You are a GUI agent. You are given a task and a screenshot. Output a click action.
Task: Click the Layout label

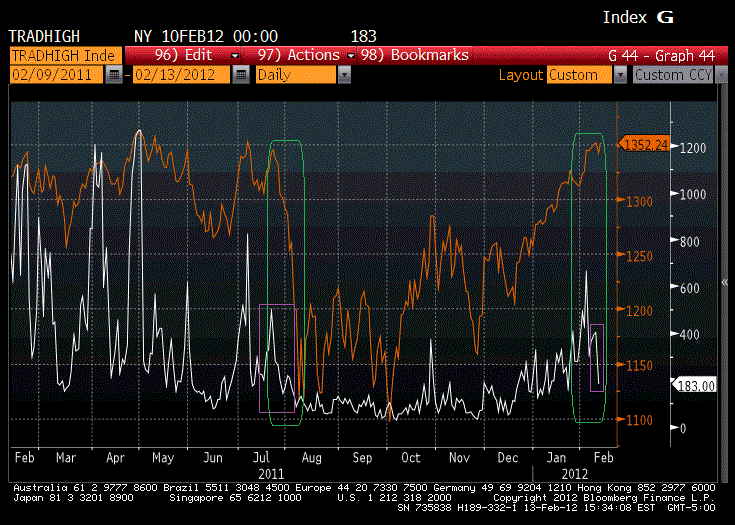coord(520,75)
